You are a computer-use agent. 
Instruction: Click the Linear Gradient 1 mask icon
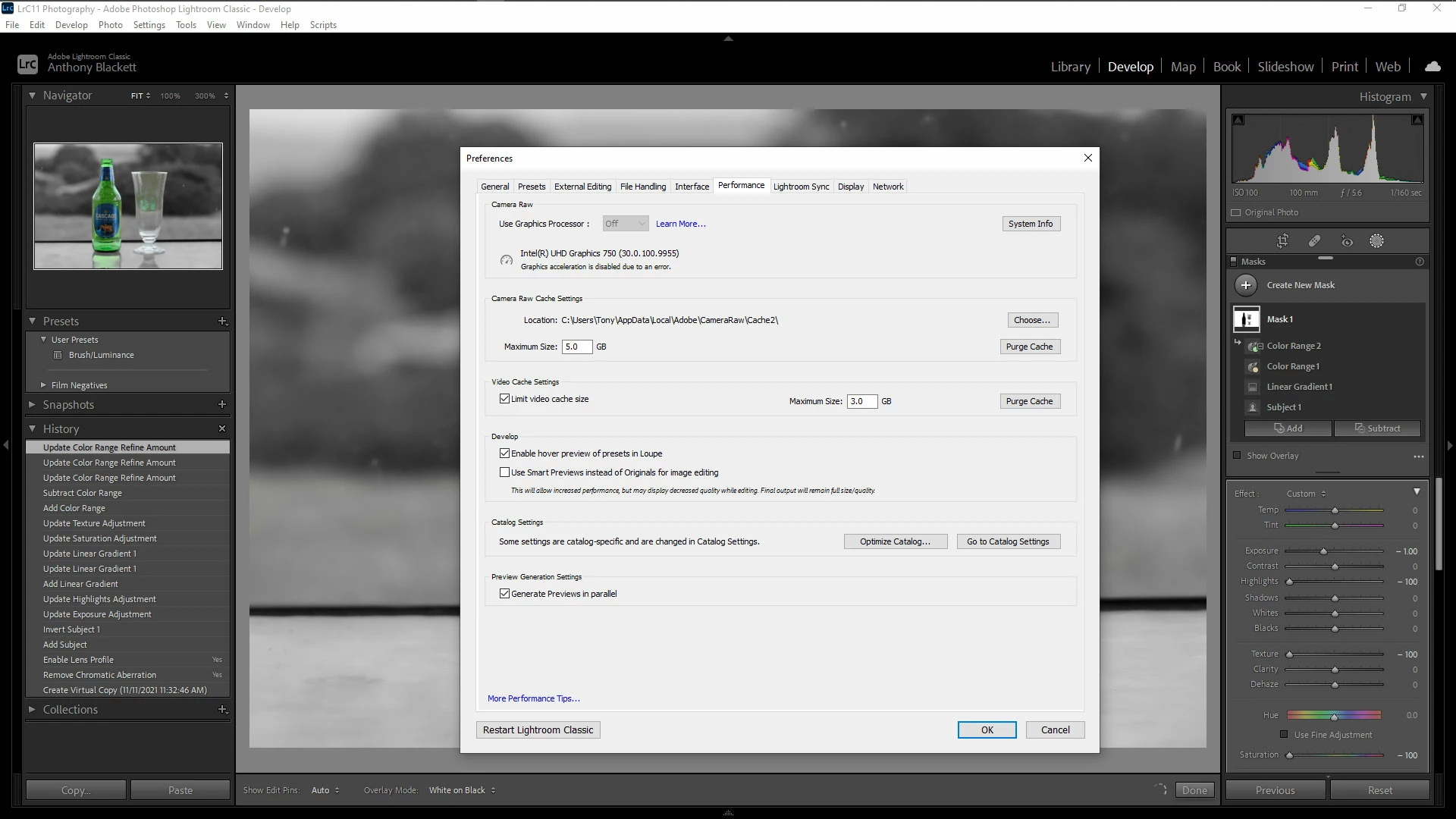1253,387
